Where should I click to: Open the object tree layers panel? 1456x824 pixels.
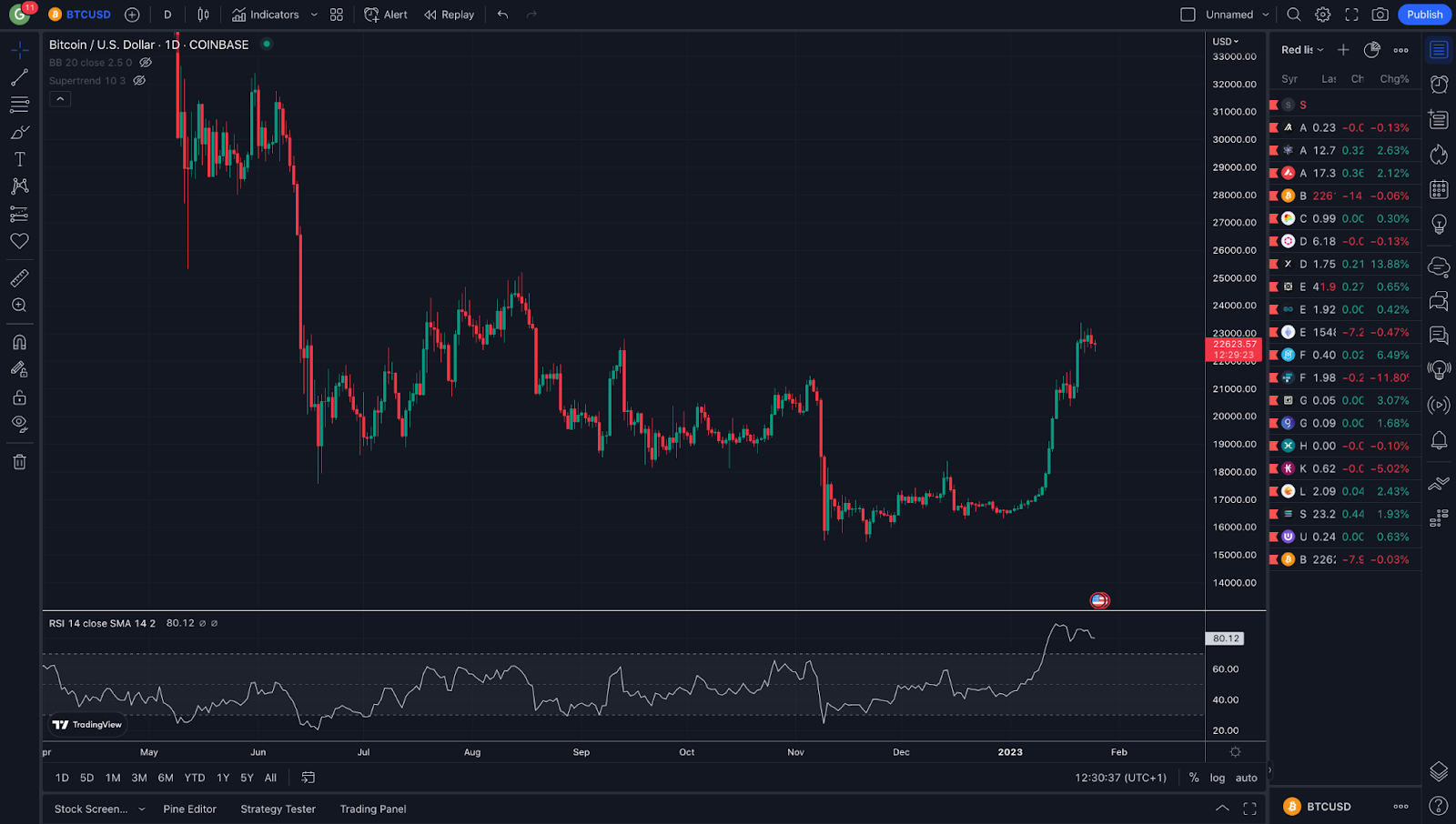(1439, 771)
